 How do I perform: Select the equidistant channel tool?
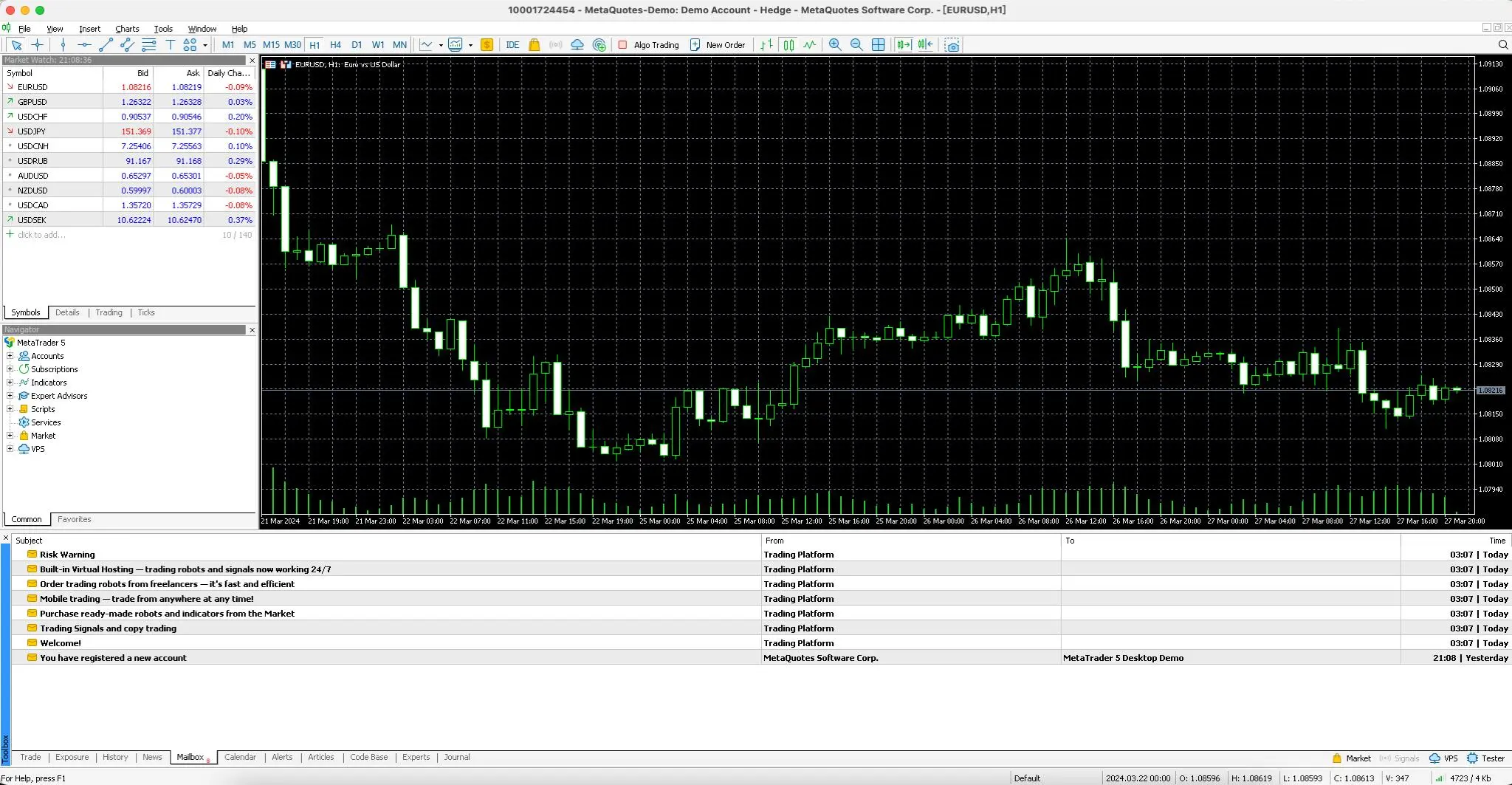[127, 45]
